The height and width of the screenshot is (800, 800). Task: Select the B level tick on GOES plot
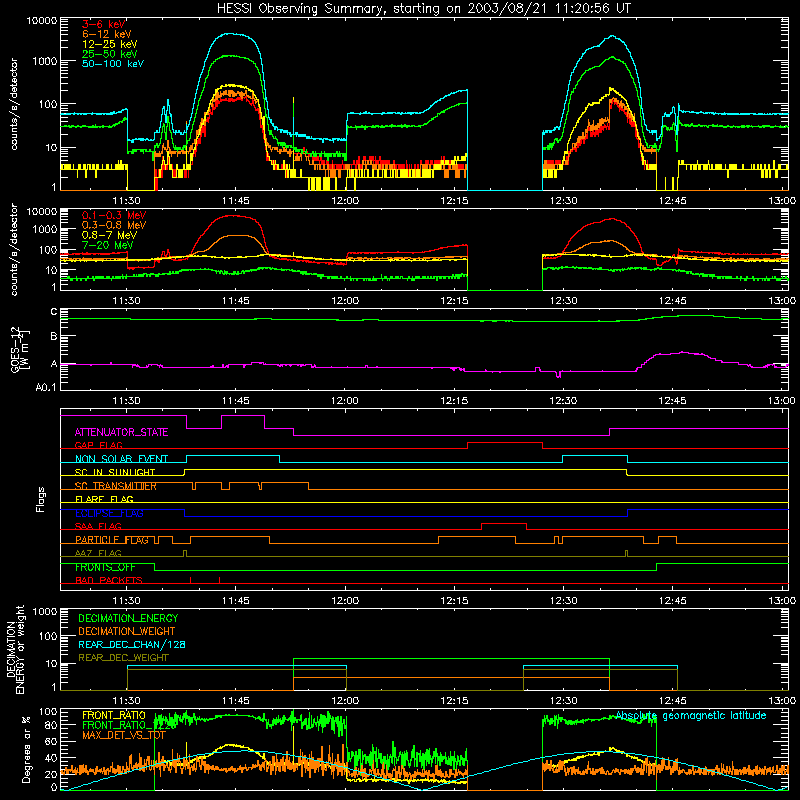(54, 336)
